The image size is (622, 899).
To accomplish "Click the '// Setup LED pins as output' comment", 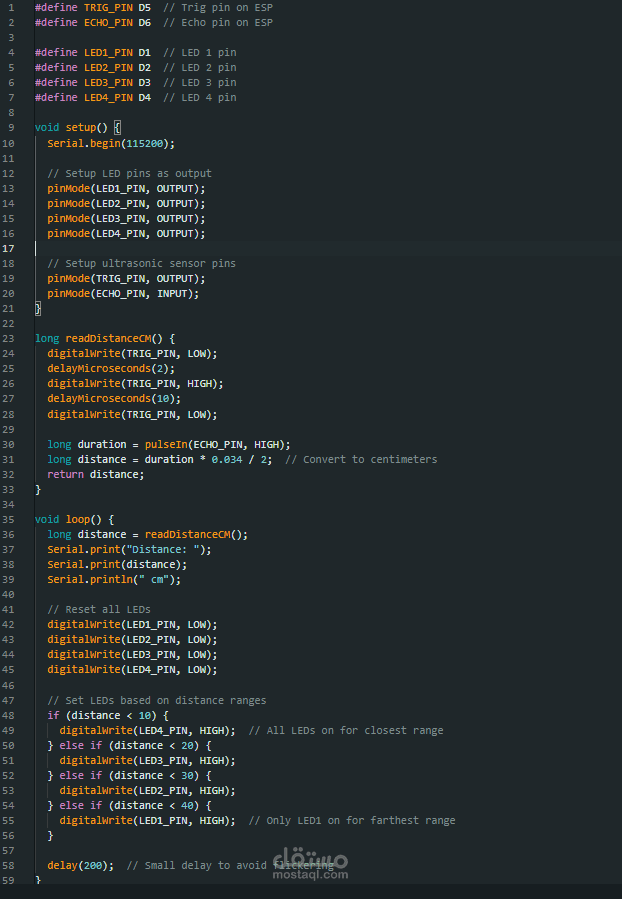I will click(x=129, y=173).
